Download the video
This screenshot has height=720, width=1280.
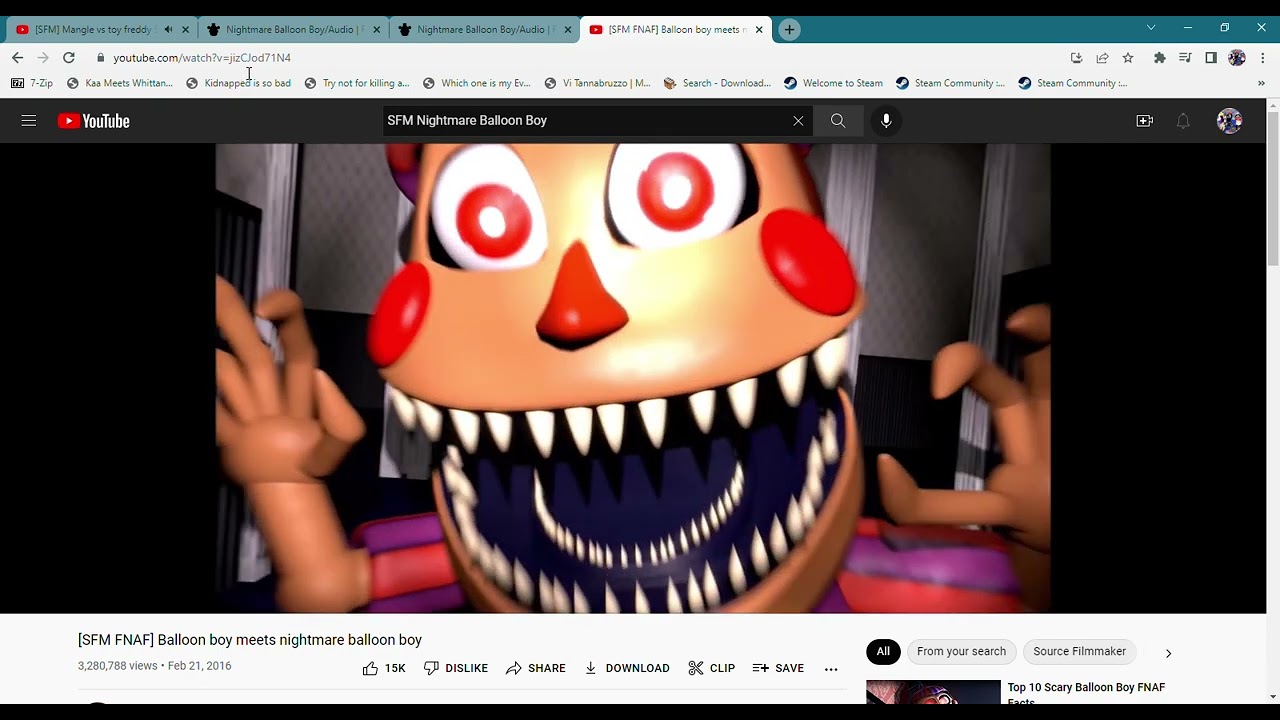point(627,668)
